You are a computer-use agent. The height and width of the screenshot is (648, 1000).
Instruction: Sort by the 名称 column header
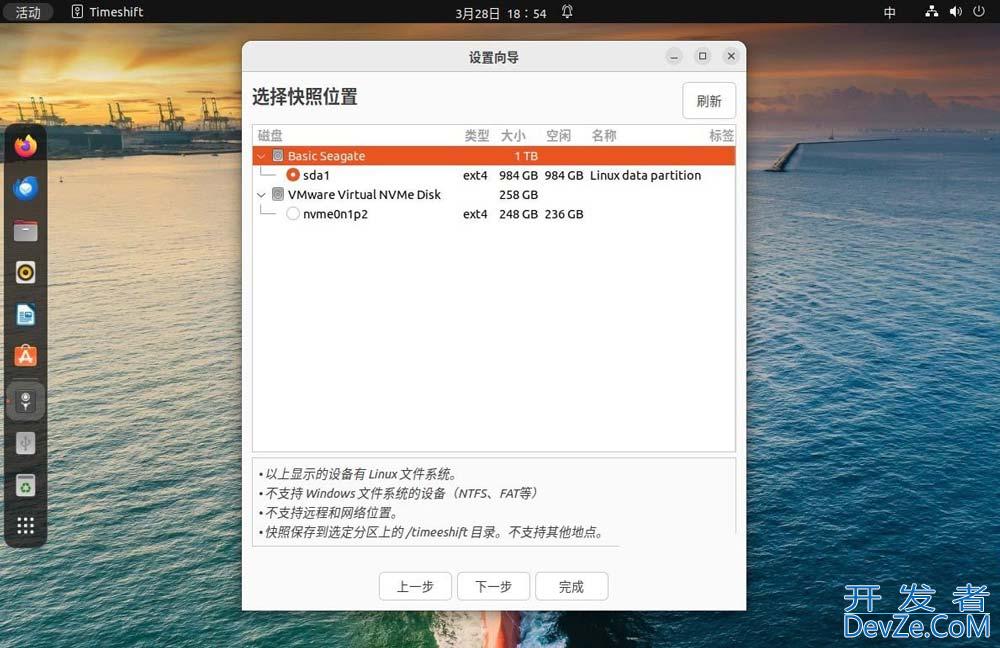pyautogui.click(x=603, y=135)
